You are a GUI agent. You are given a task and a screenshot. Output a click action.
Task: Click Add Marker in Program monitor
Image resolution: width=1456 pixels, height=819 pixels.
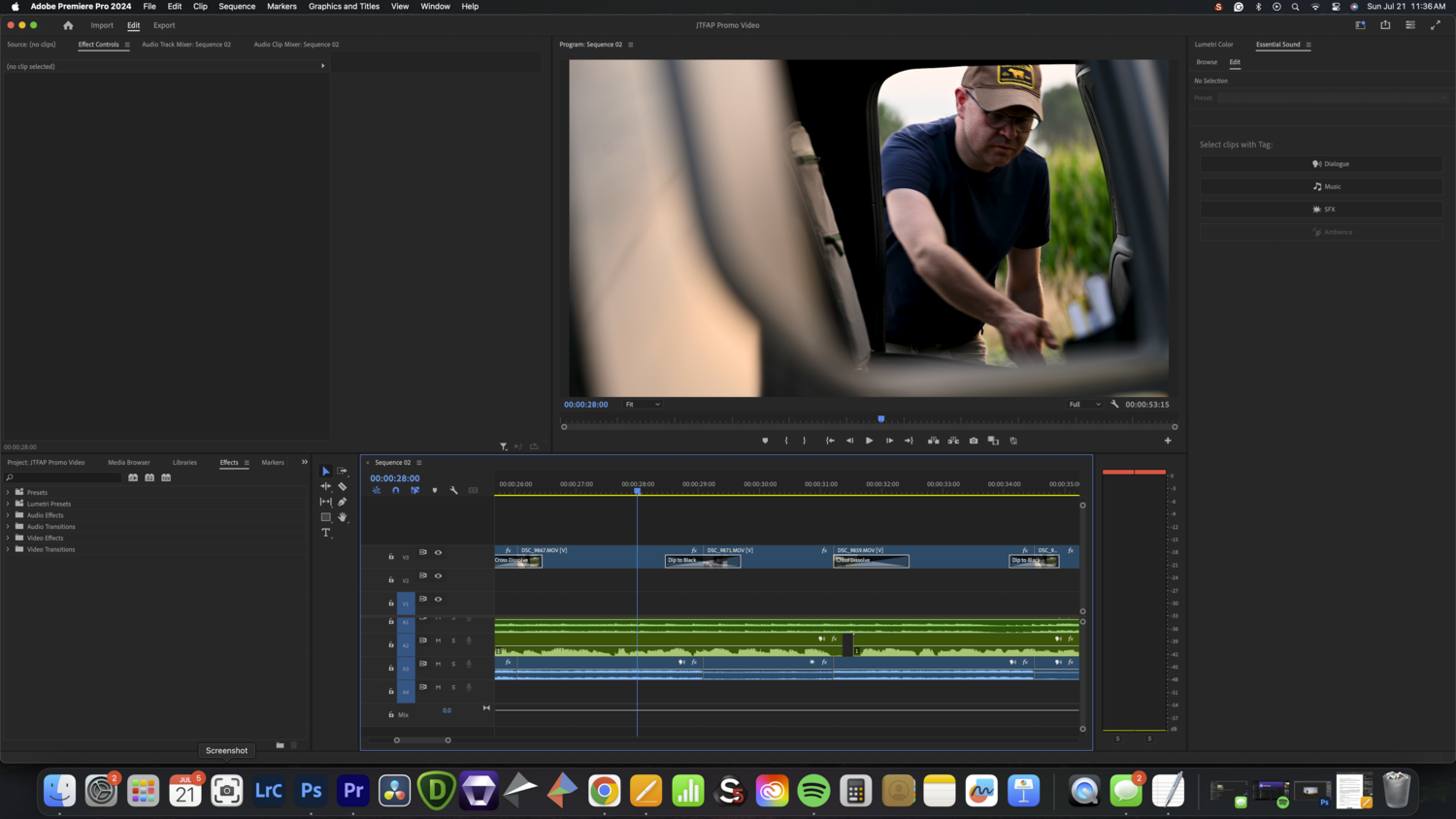click(765, 441)
